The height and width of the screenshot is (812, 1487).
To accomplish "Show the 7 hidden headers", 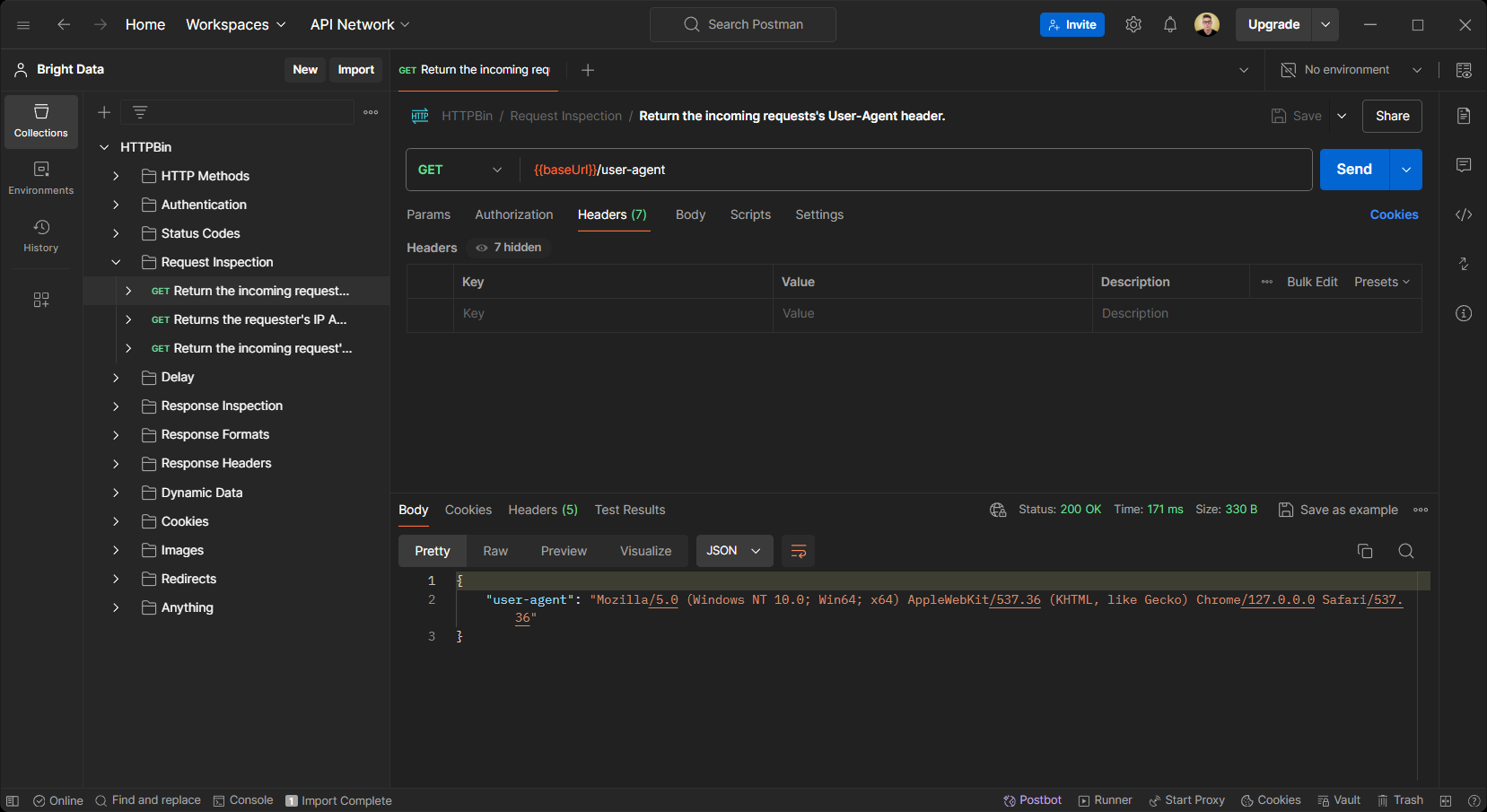I will pos(509,248).
